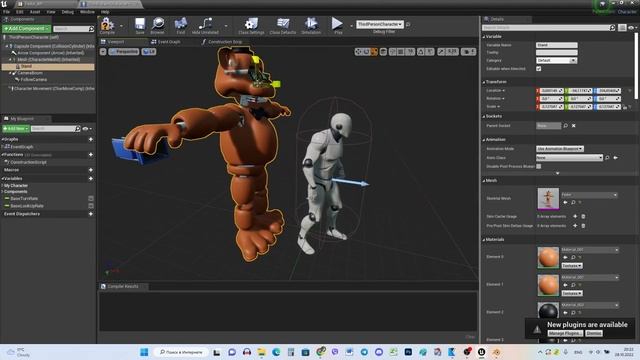Open viewport options arrow dropdown
The image size is (640, 360).
(x=103, y=52)
